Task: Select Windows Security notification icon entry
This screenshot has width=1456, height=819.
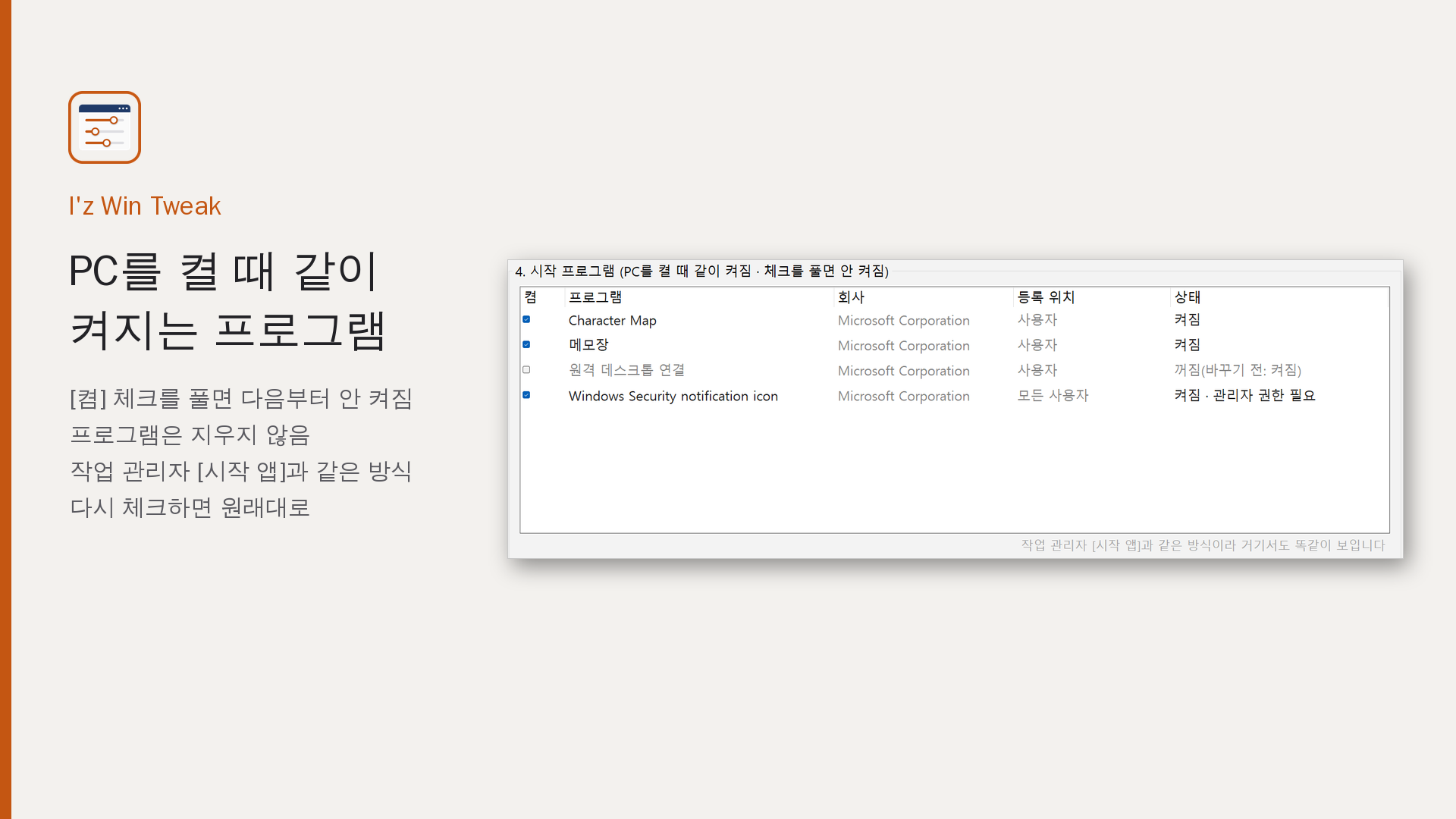Action: (x=673, y=396)
